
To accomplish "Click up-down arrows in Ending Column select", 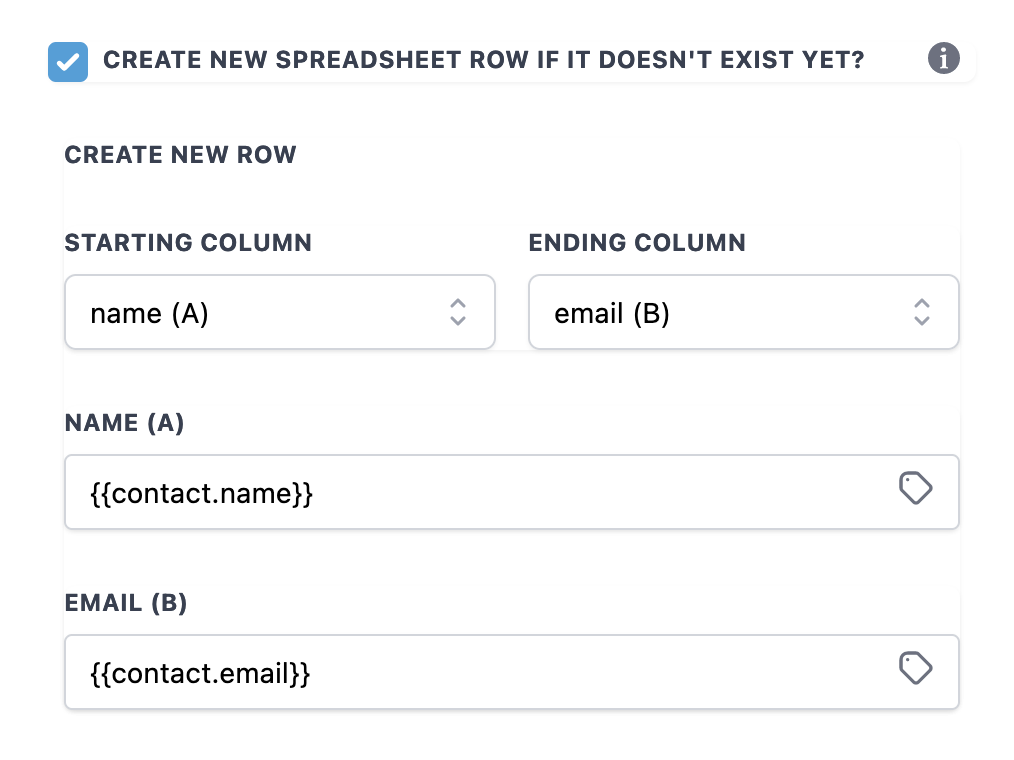I will 922,312.
